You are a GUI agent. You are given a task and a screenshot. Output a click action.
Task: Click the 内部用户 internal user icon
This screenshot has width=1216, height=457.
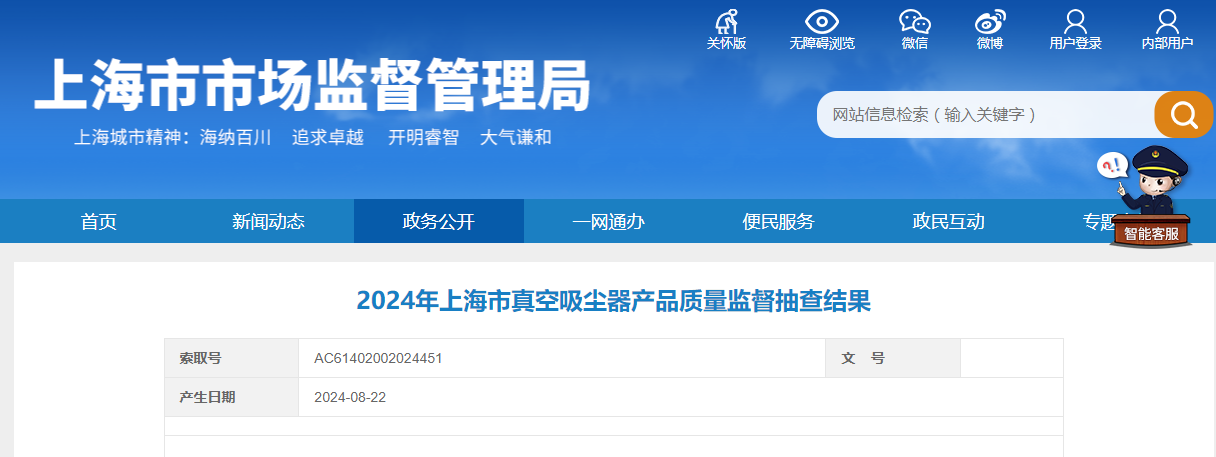[1167, 21]
